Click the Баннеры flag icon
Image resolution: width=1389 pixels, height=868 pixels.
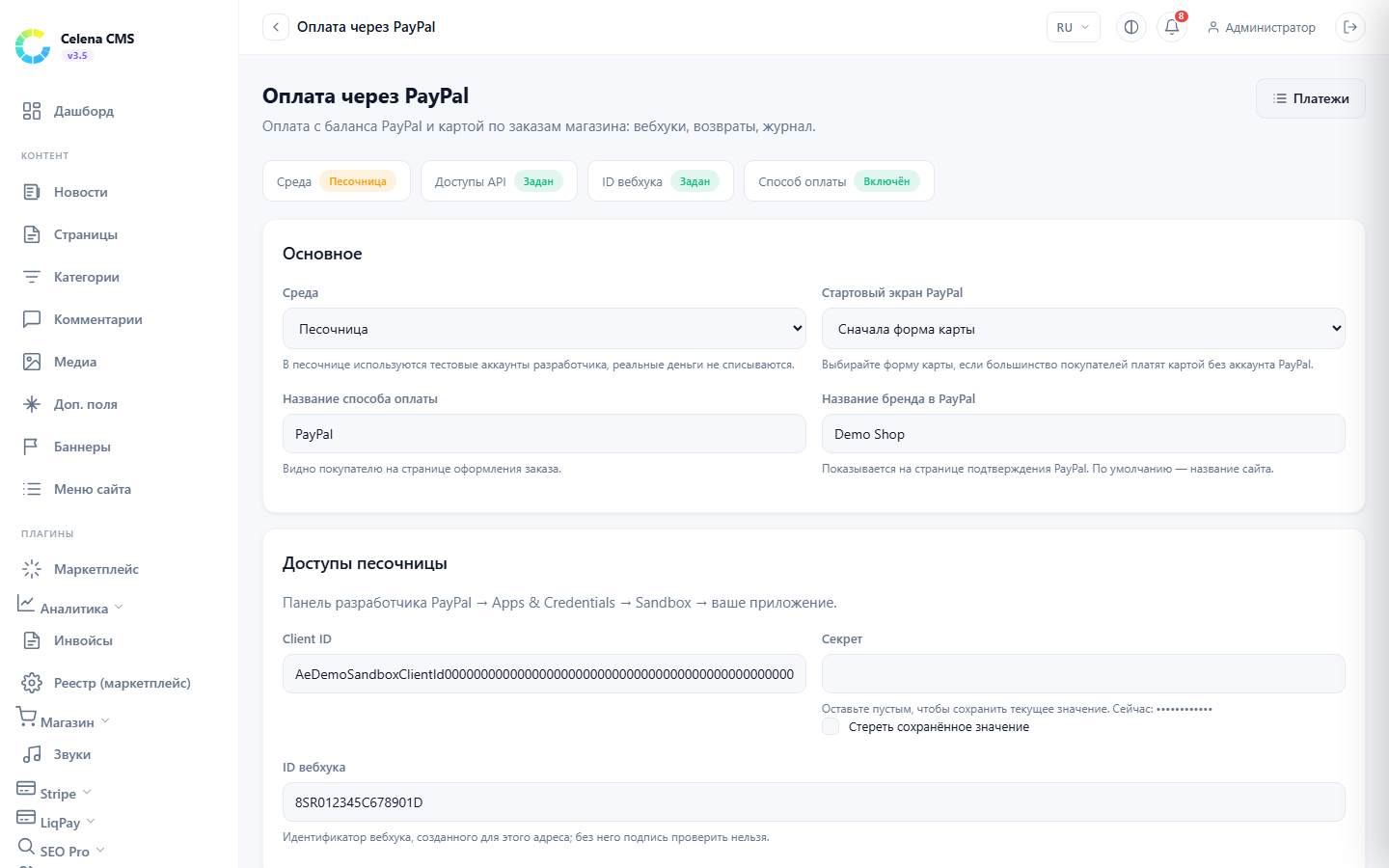click(x=32, y=447)
